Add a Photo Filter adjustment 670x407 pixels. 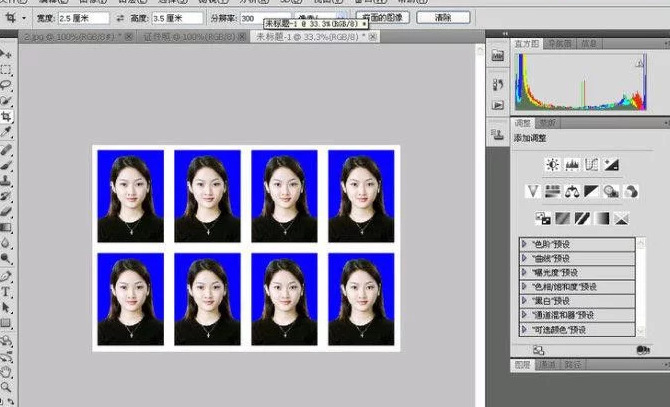point(611,191)
